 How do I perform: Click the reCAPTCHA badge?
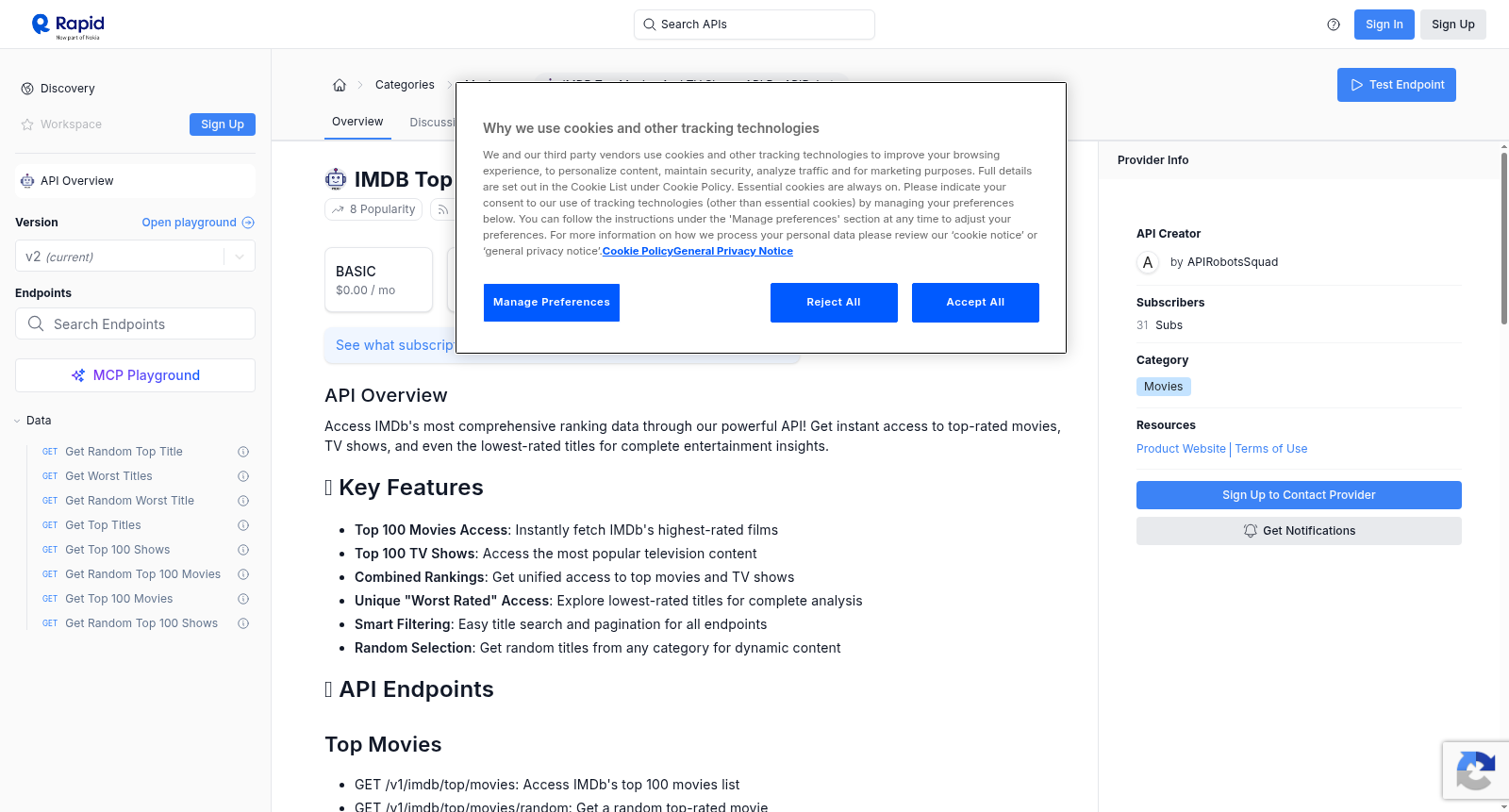1476,771
